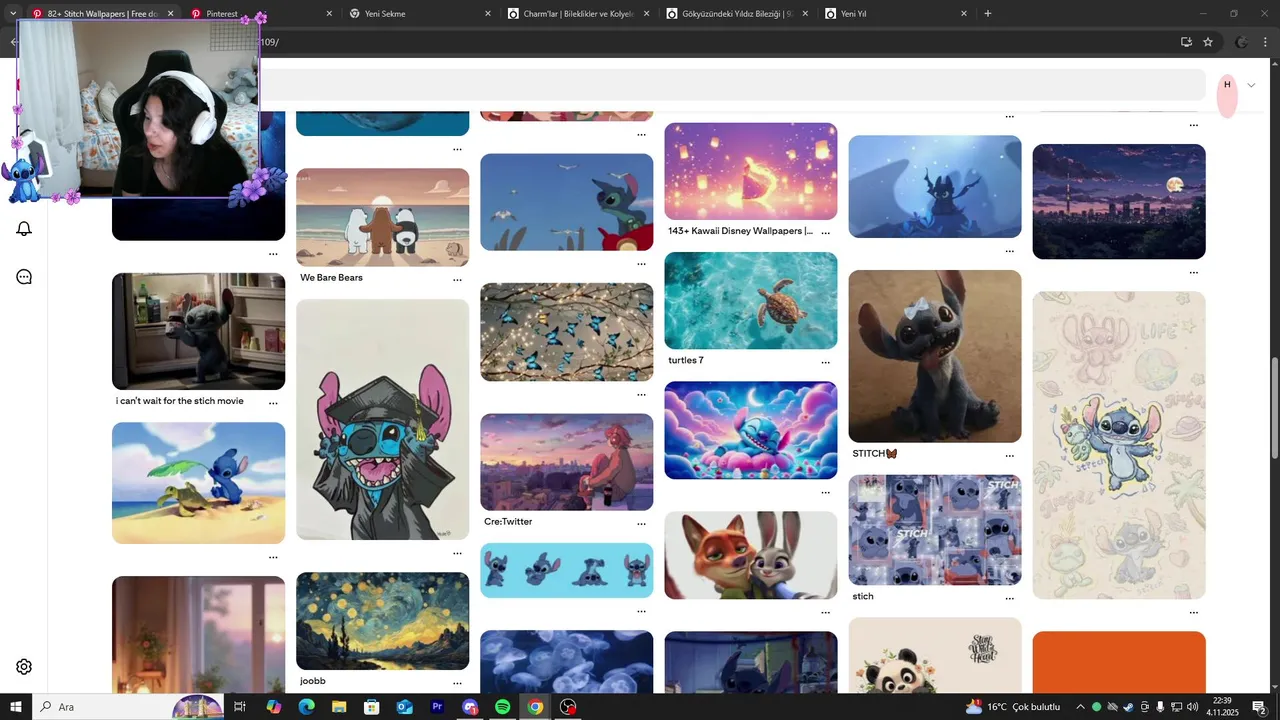Open the four Stitch poses cyan banner

[567, 571]
